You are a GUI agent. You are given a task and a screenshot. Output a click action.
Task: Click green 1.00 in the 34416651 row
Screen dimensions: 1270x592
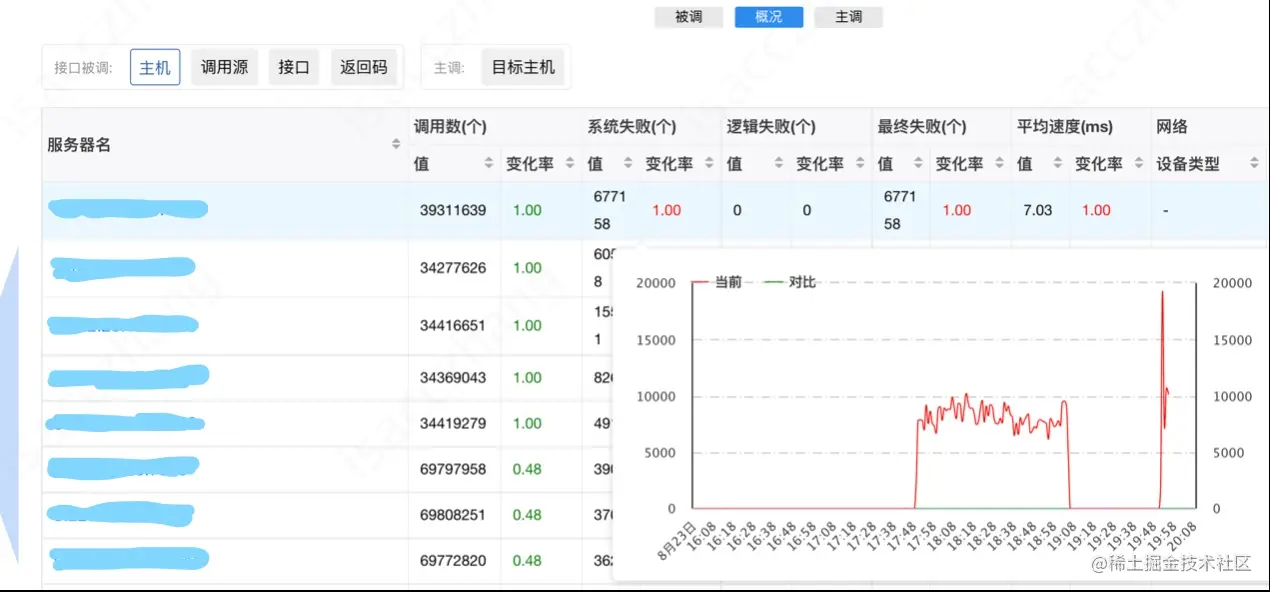click(527, 326)
